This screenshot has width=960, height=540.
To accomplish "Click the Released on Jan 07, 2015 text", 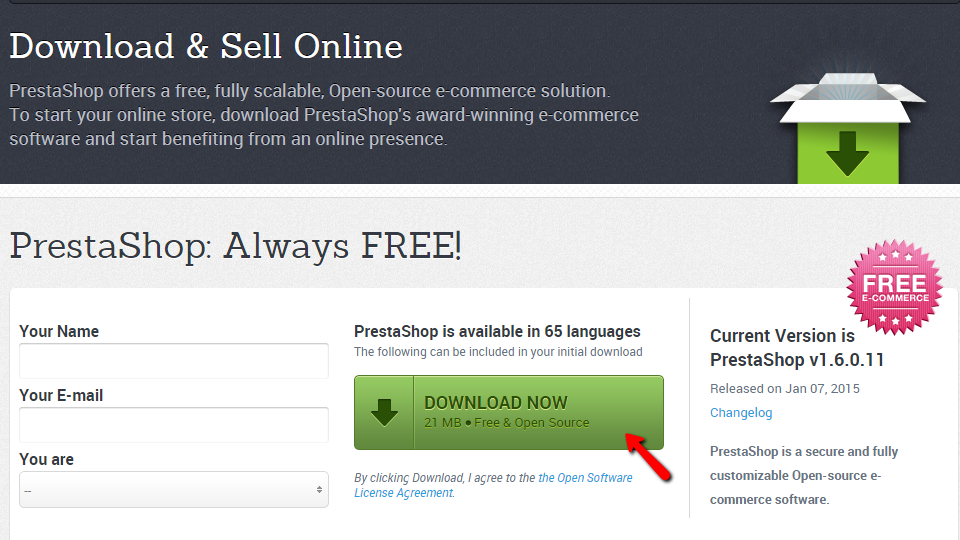I will click(784, 388).
